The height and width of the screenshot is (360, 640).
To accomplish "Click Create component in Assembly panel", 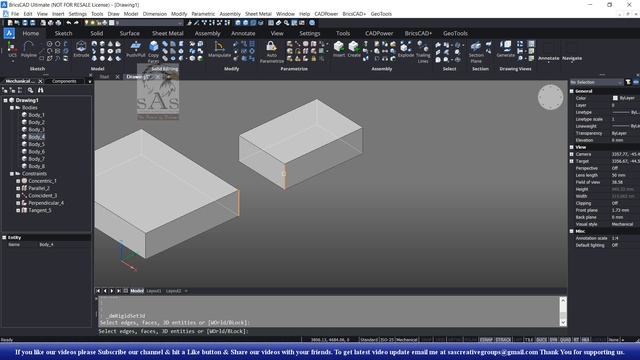I will click(354, 49).
